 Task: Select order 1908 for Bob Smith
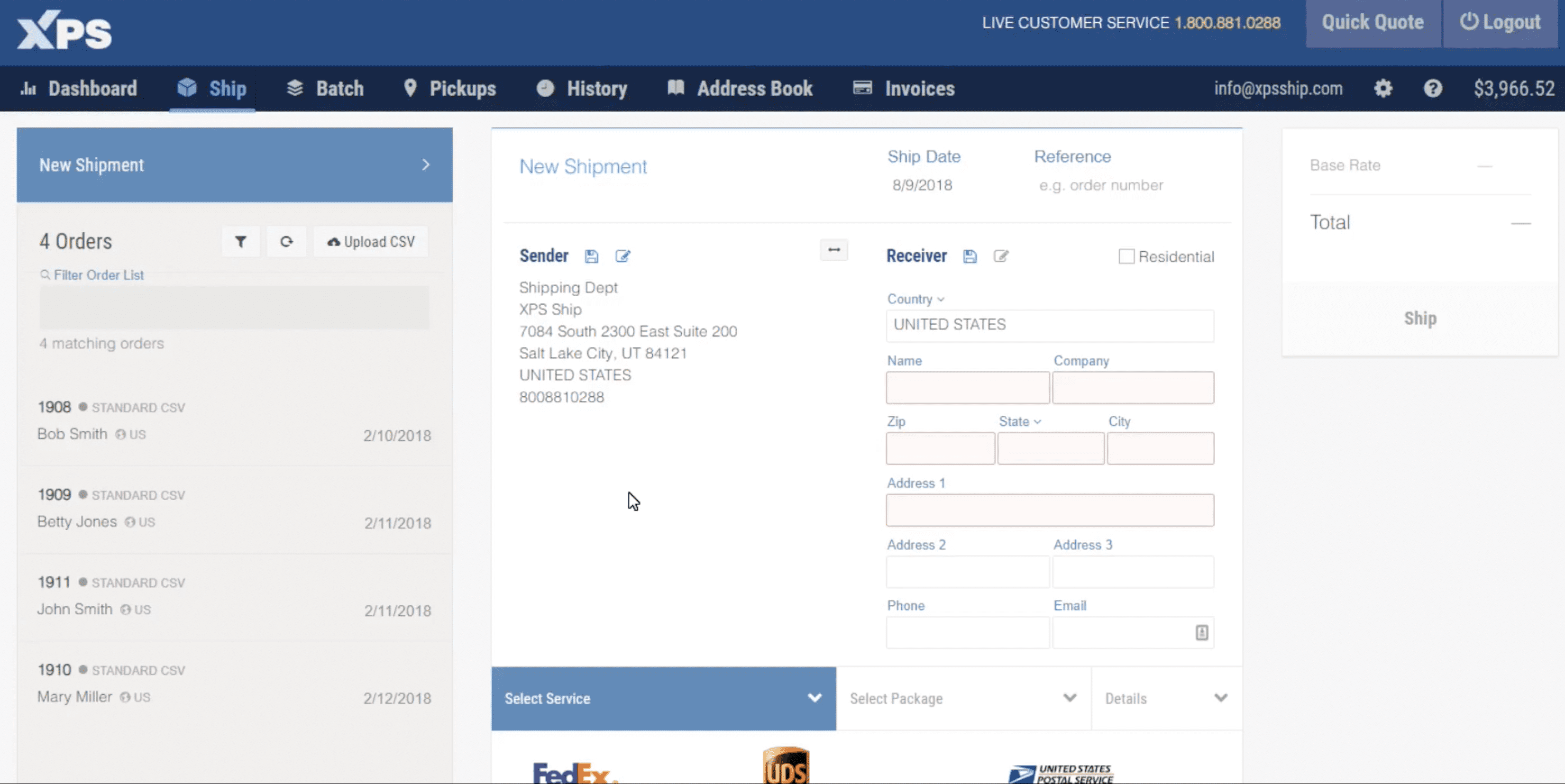[235, 421]
